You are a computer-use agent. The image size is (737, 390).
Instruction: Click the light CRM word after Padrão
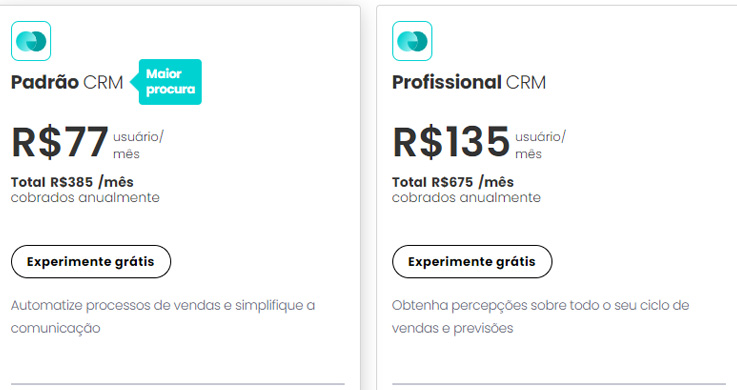(103, 82)
